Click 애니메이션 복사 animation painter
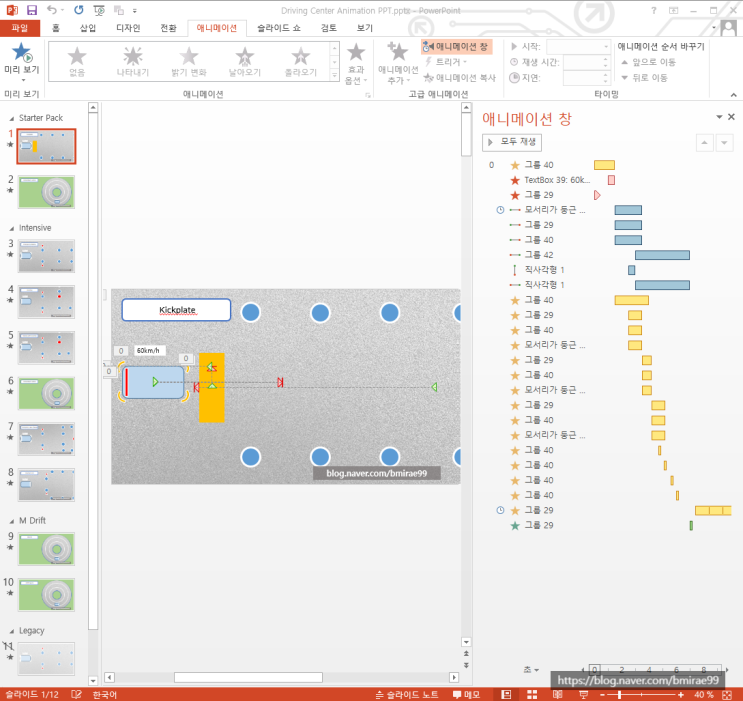The image size is (743, 701). pyautogui.click(x=459, y=77)
